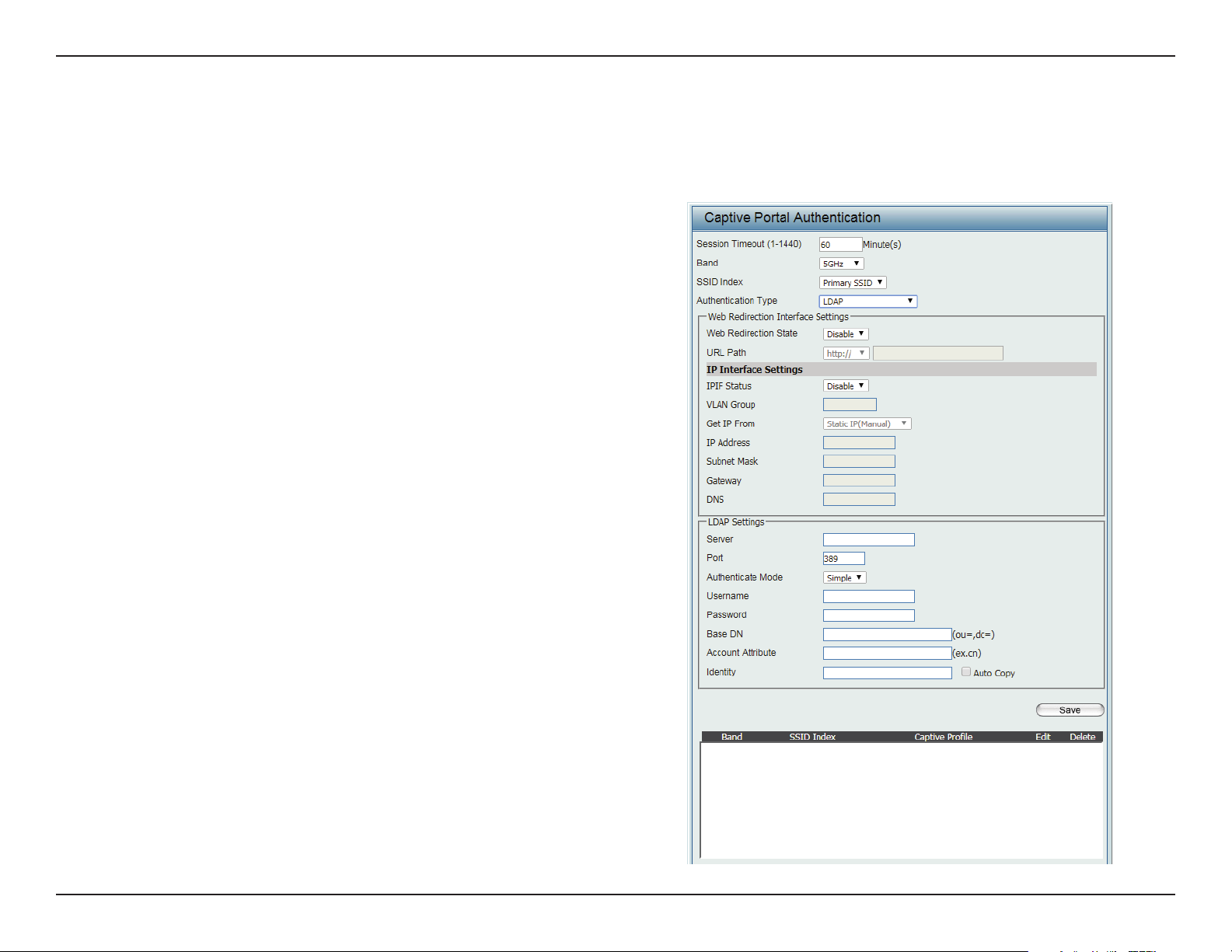Click the DNS field
The width and height of the screenshot is (1232, 952).
click(859, 500)
